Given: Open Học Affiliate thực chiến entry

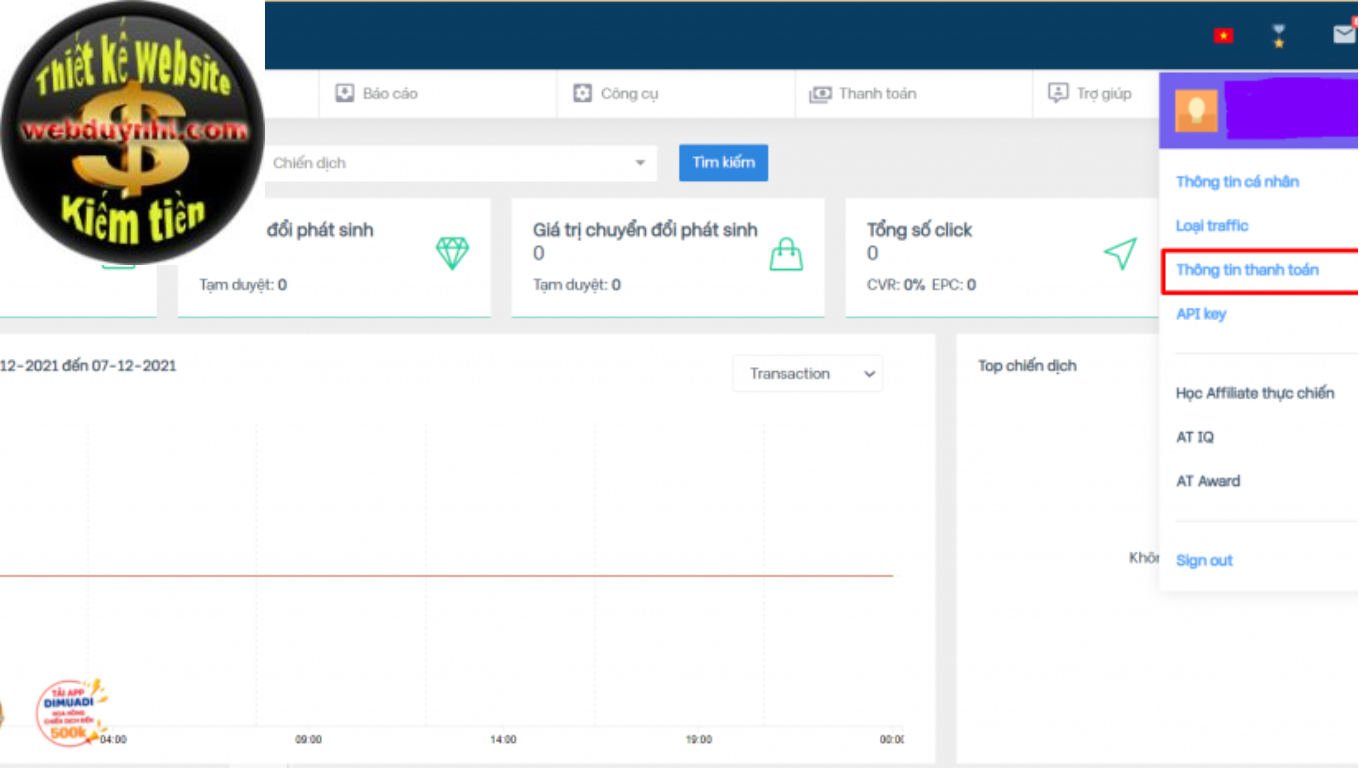Looking at the screenshot, I should click(x=1255, y=393).
